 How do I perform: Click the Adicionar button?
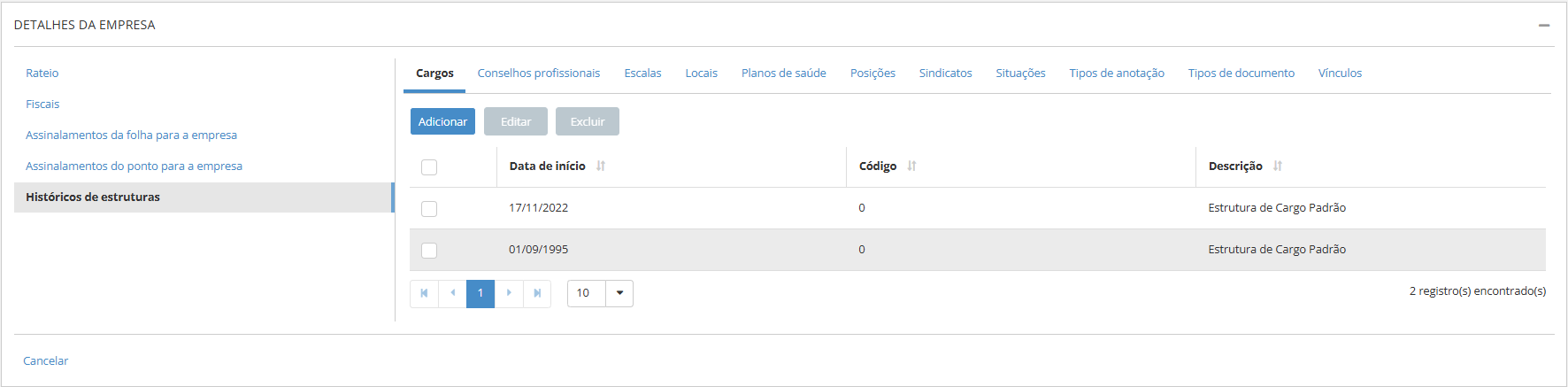(x=442, y=122)
